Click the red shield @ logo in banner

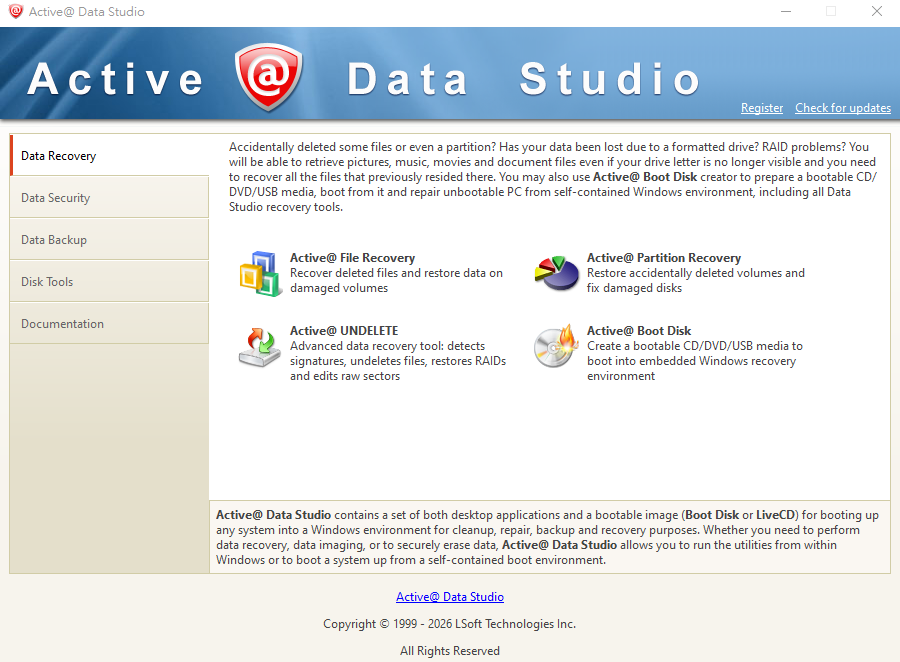(269, 77)
